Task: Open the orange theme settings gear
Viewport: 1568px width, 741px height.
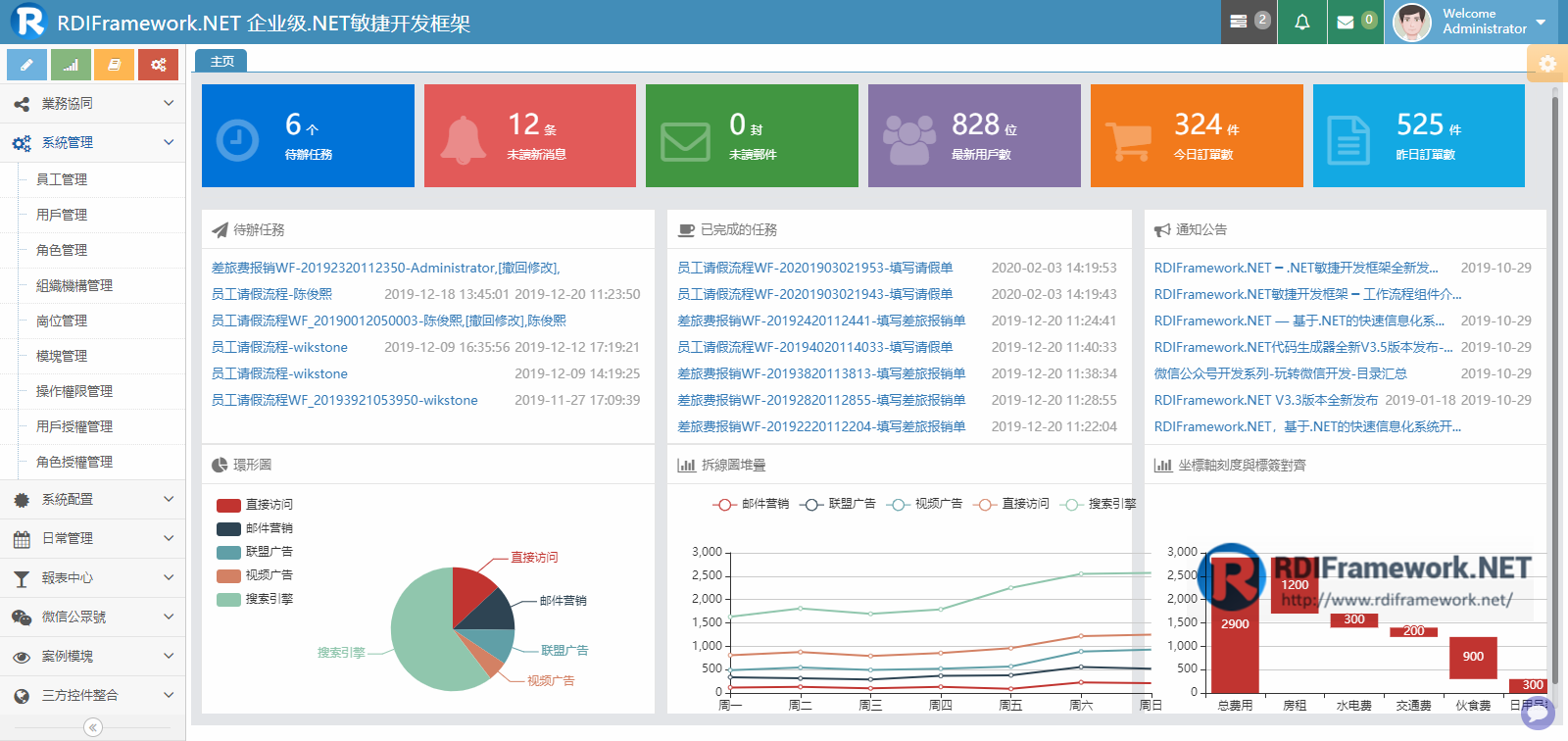Action: (x=1547, y=64)
